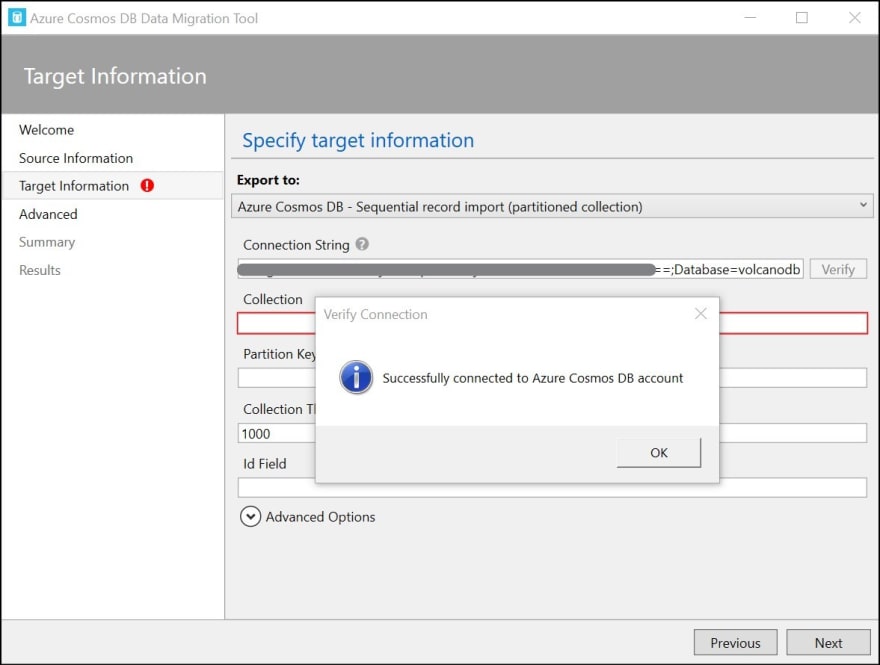
Task: Click the Connection String input field
Action: coord(520,269)
